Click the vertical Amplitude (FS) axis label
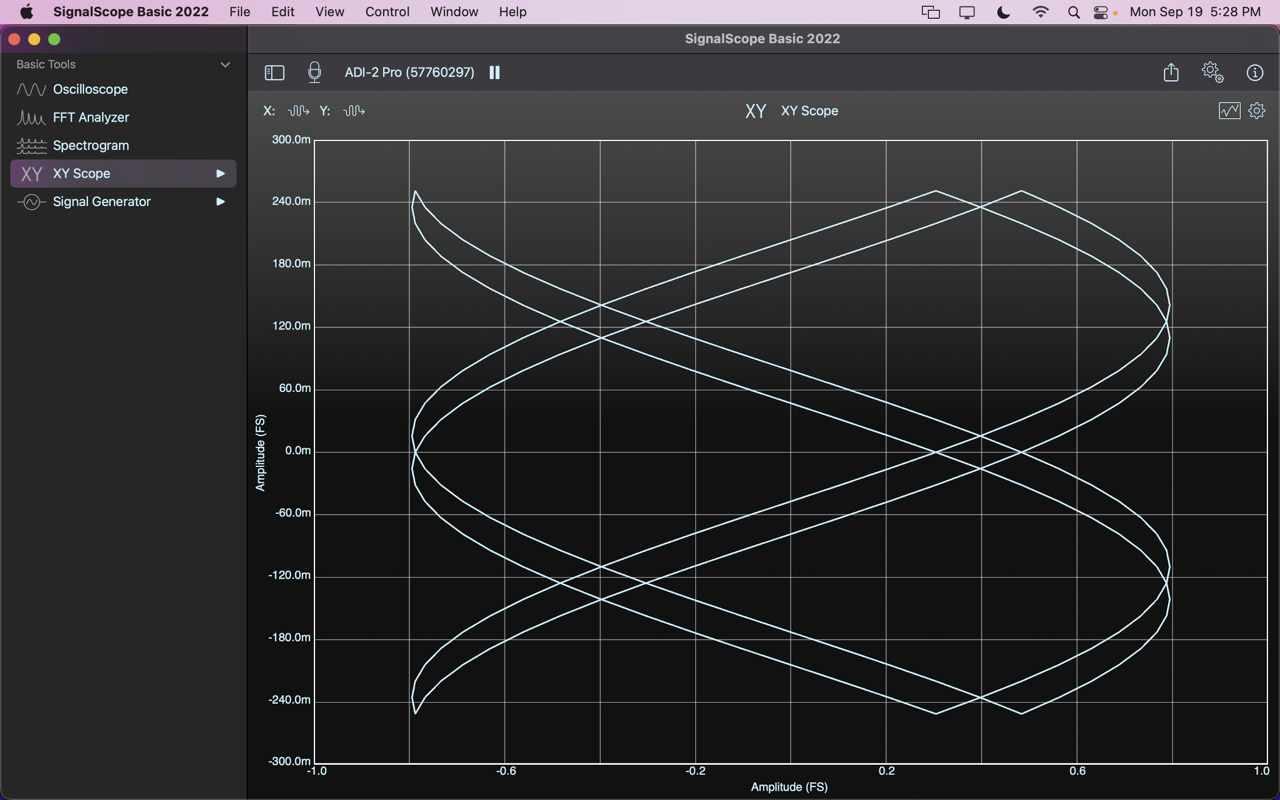Viewport: 1280px width, 800px height. click(x=261, y=453)
